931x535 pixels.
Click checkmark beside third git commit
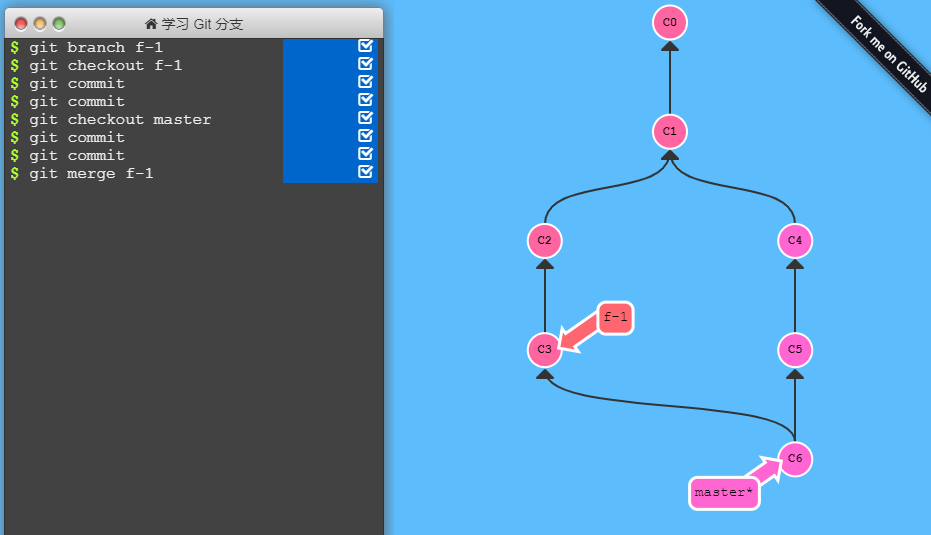tap(365, 135)
